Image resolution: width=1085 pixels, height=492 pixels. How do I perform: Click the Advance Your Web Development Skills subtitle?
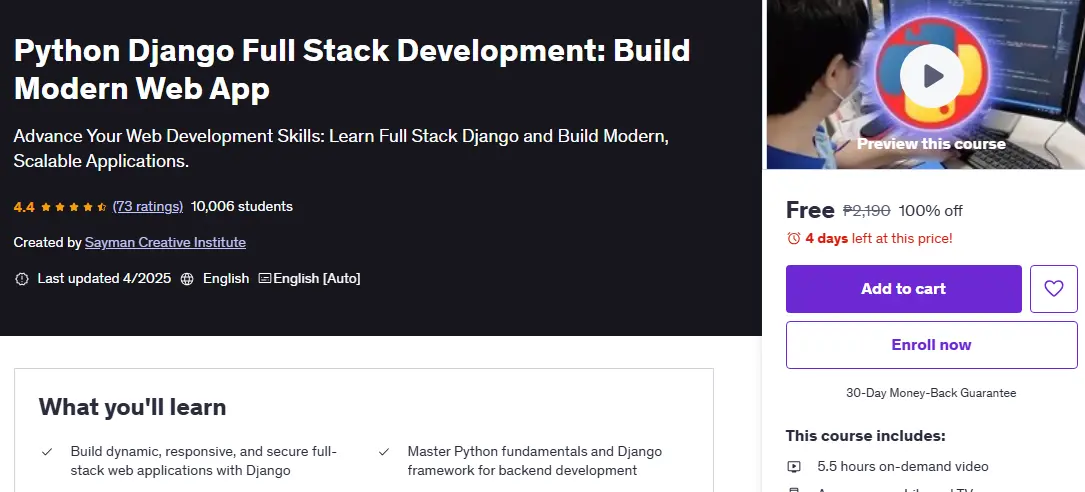point(341,149)
